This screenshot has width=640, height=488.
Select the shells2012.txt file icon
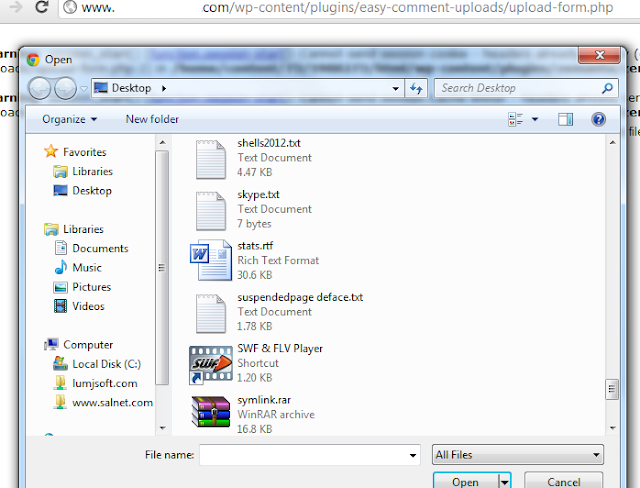210,160
